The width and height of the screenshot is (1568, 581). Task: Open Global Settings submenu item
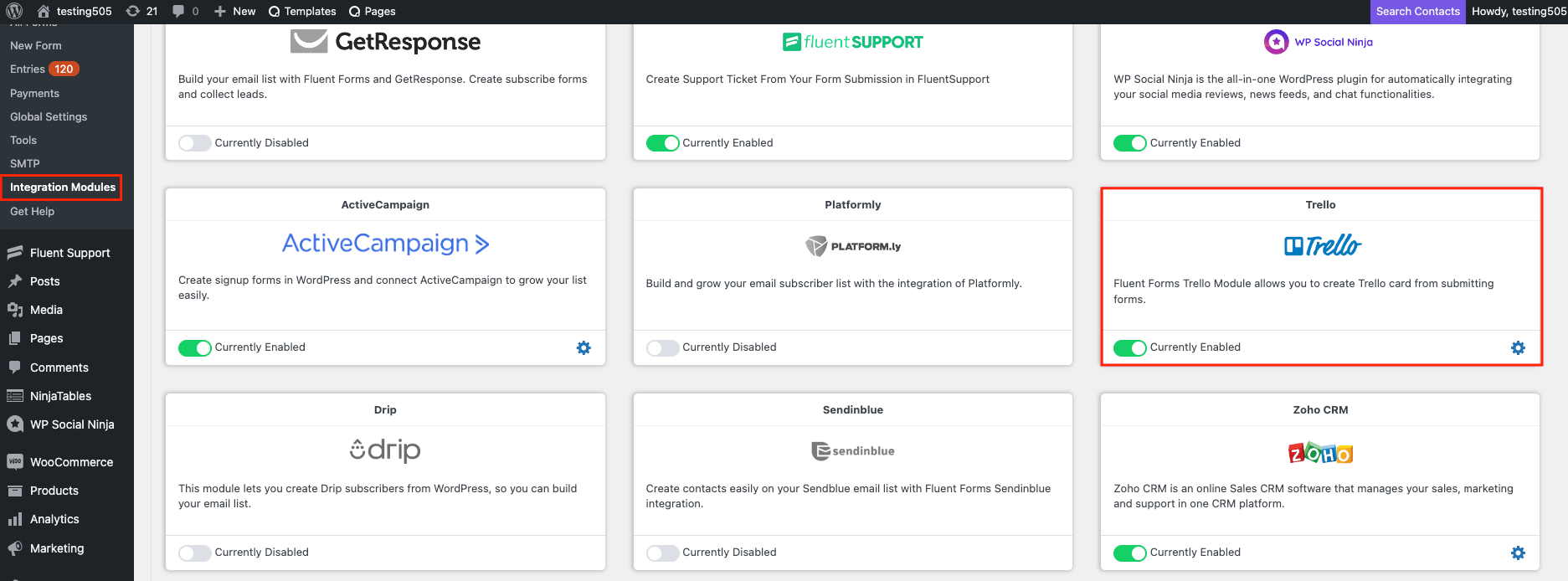49,116
